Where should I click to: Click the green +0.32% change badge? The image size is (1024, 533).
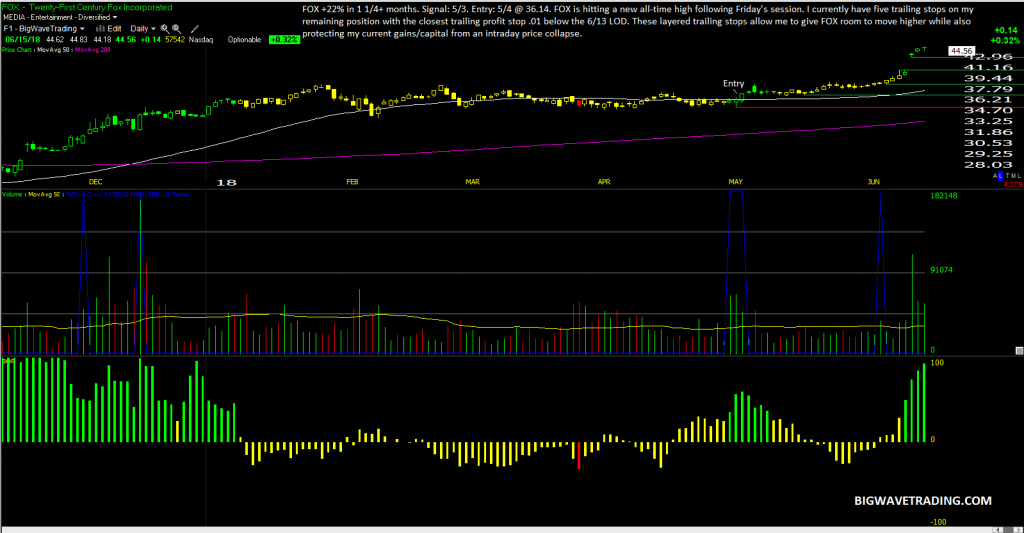click(284, 40)
